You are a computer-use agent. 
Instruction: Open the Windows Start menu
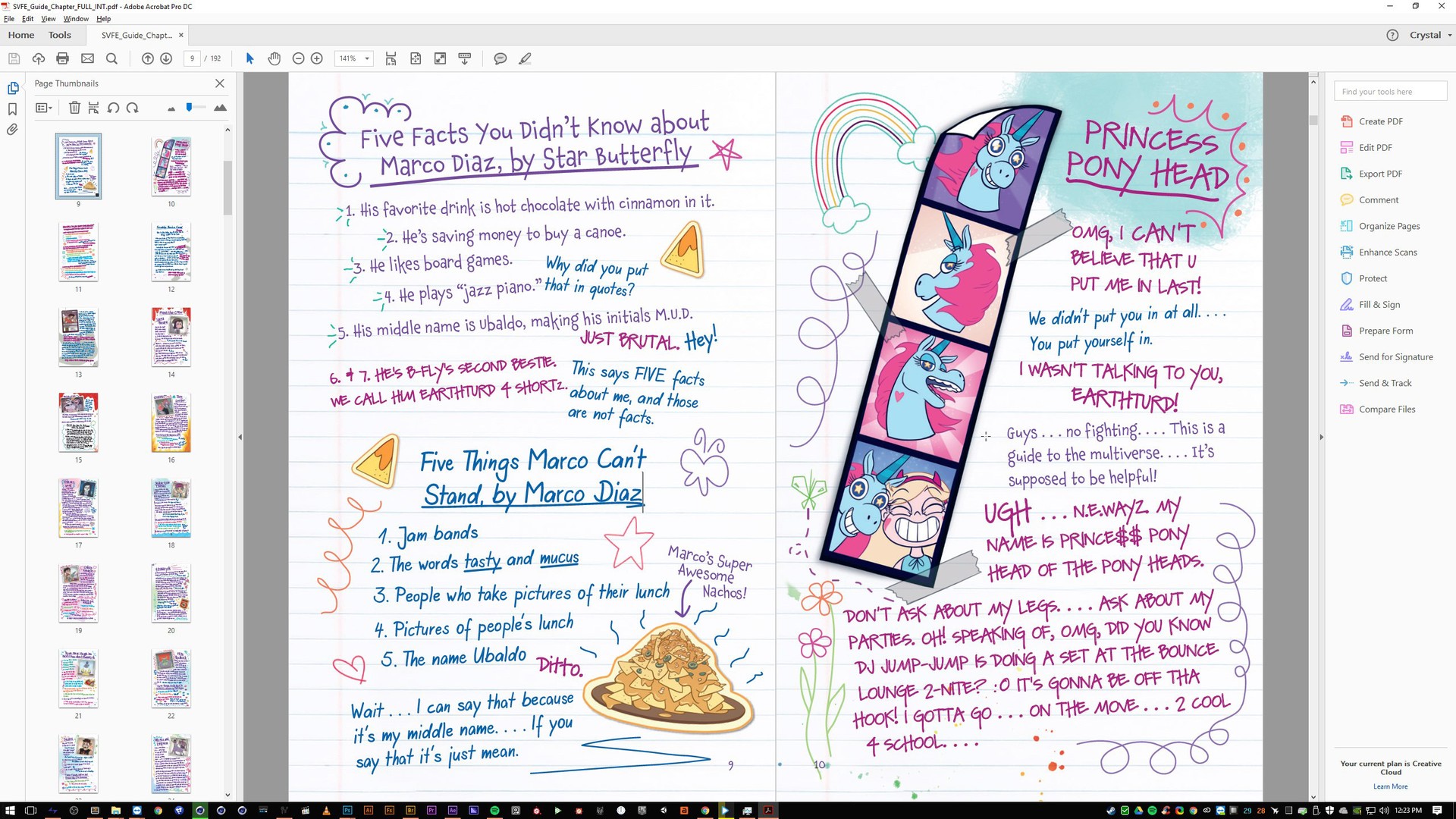[10, 810]
